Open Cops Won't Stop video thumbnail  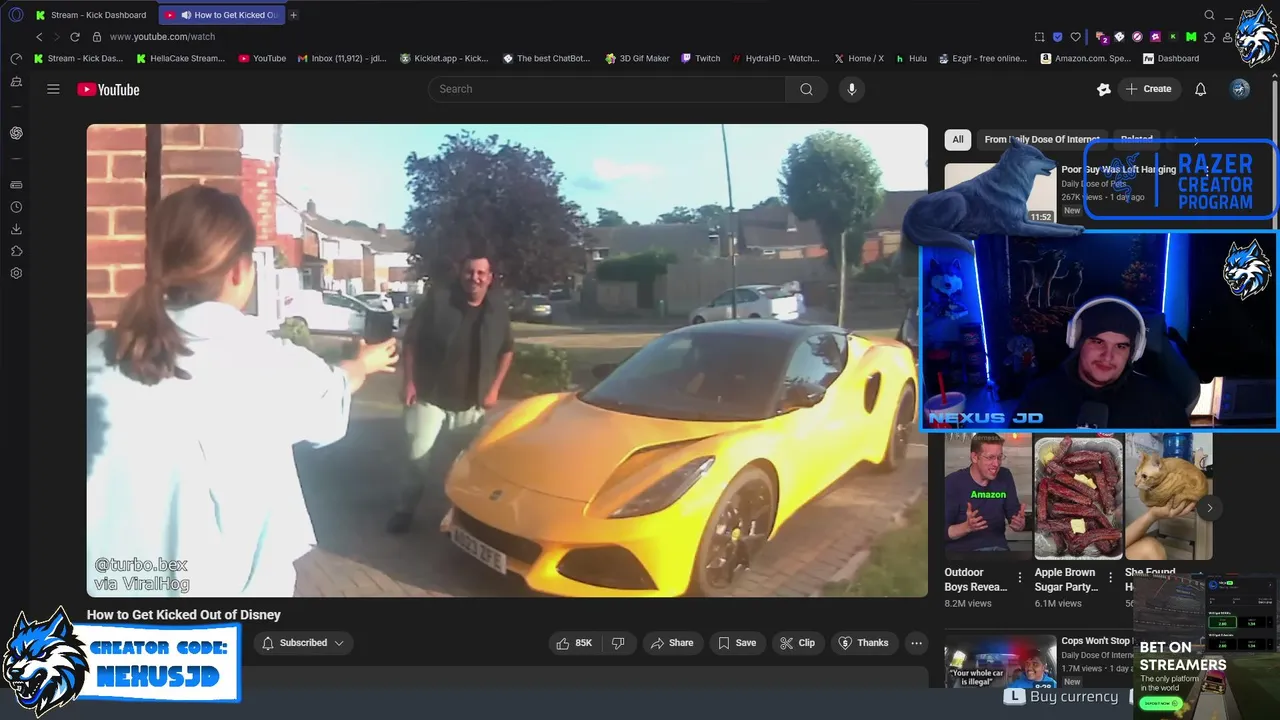pyautogui.click(x=1000, y=661)
